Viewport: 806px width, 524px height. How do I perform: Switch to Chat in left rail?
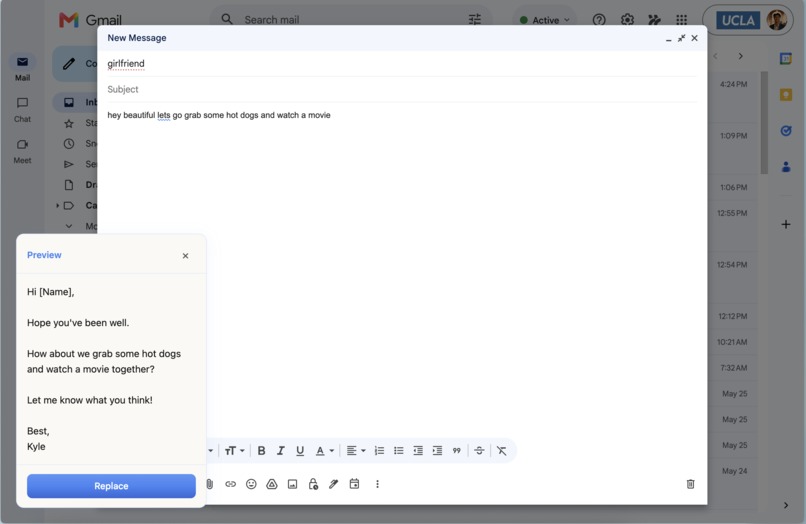22,110
